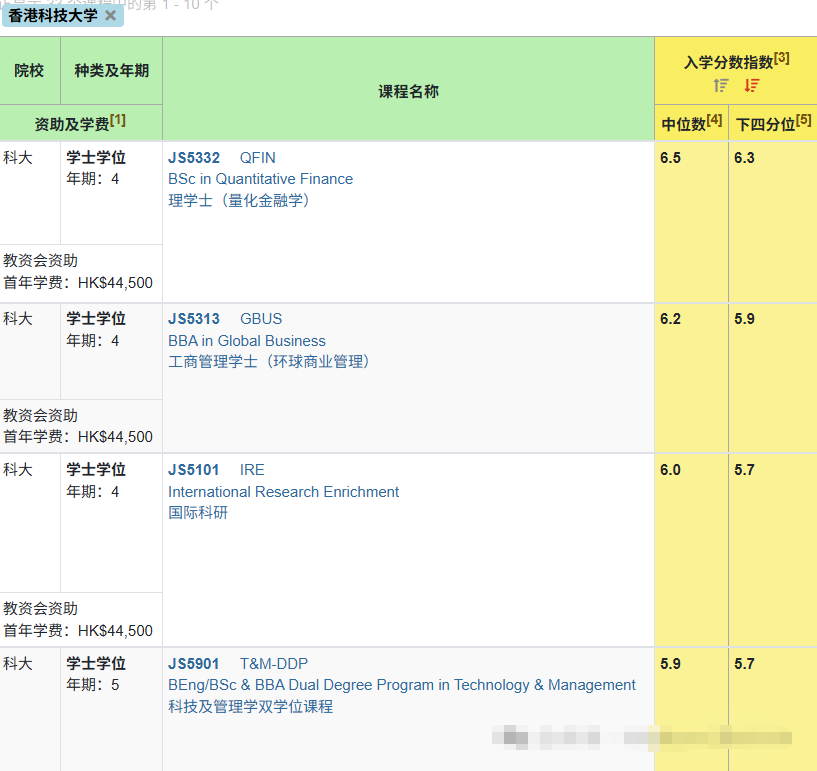
Task: Click the 院校 column header
Action: [29, 70]
